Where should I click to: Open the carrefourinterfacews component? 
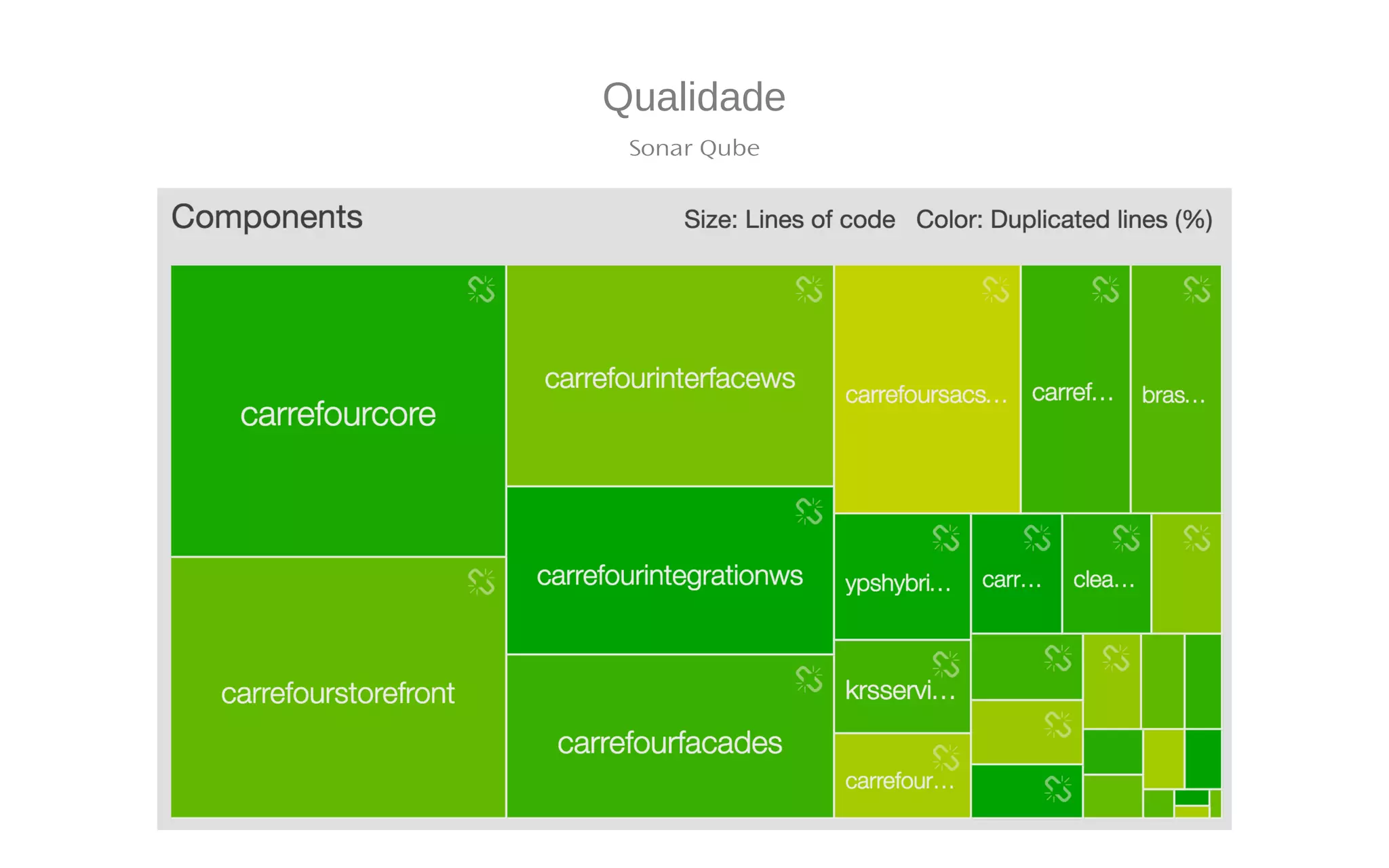point(669,378)
